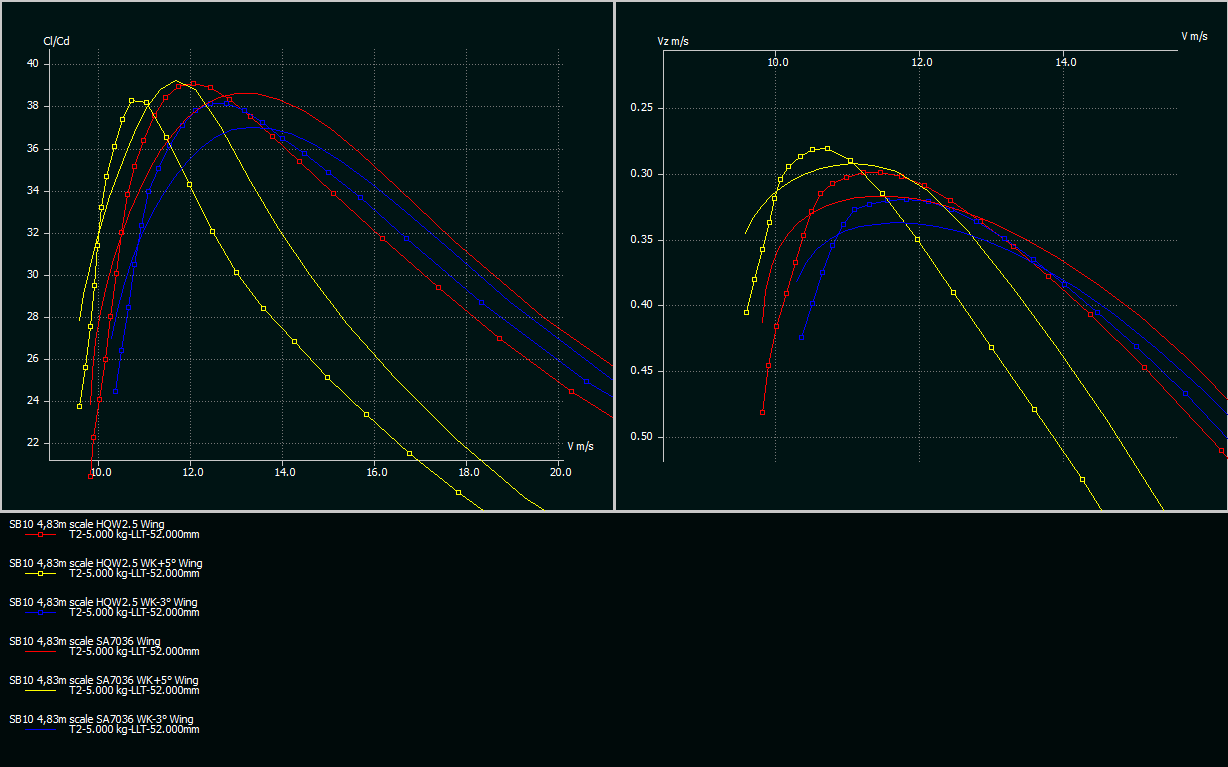
Task: Click the Cl/Cd axis title on the left graph
Action: pyautogui.click(x=56, y=41)
